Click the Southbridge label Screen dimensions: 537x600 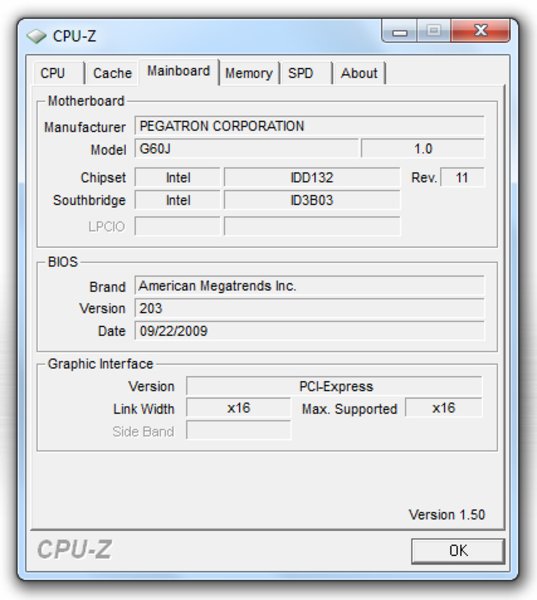(x=89, y=200)
